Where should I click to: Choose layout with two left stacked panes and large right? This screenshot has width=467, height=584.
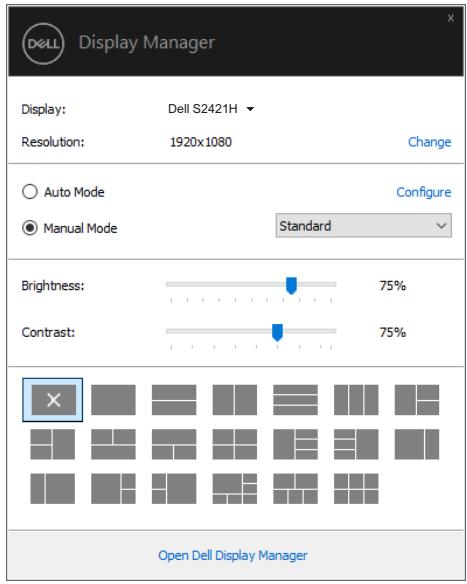[53, 444]
